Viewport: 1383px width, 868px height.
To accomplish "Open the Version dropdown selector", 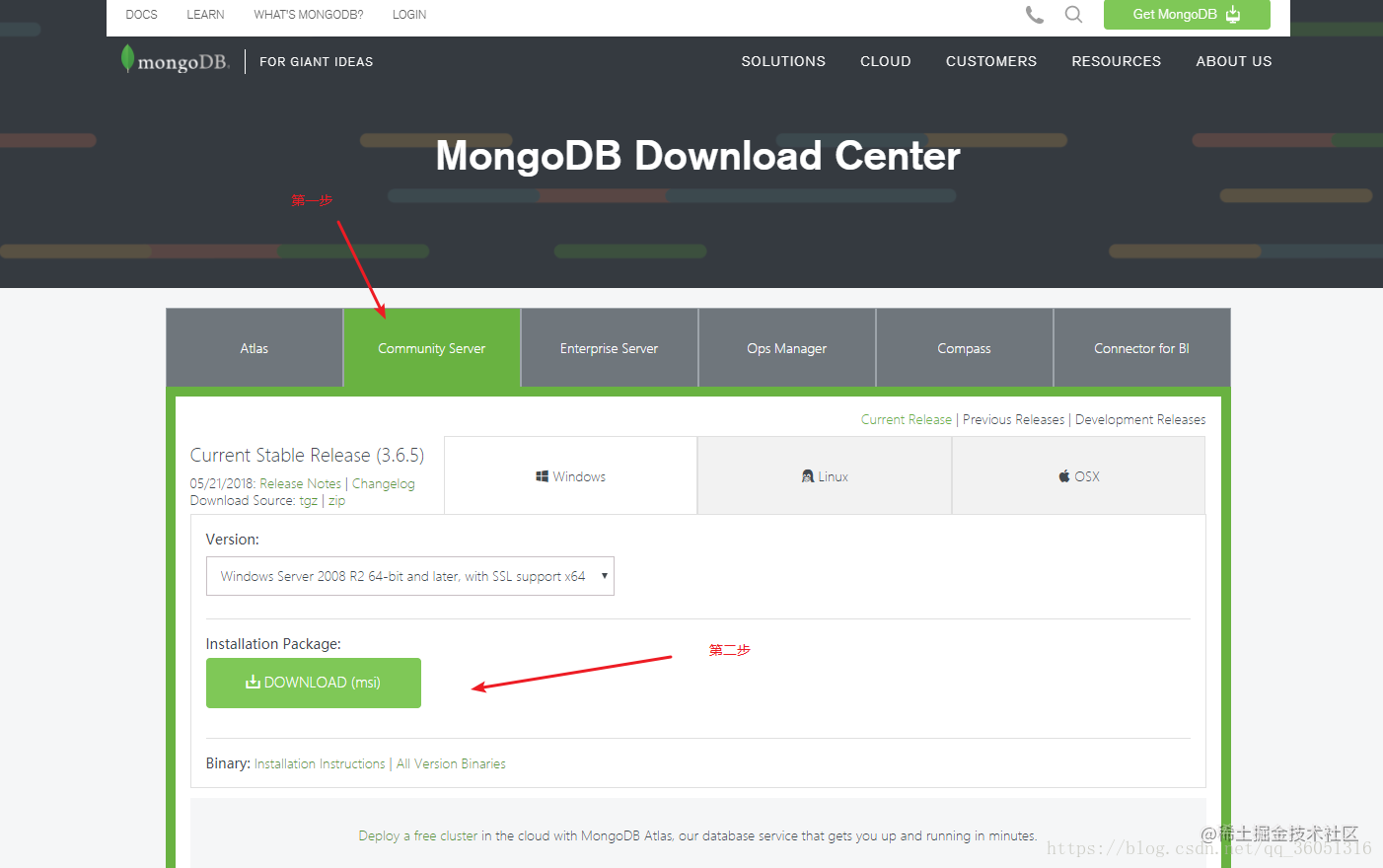I will [409, 576].
